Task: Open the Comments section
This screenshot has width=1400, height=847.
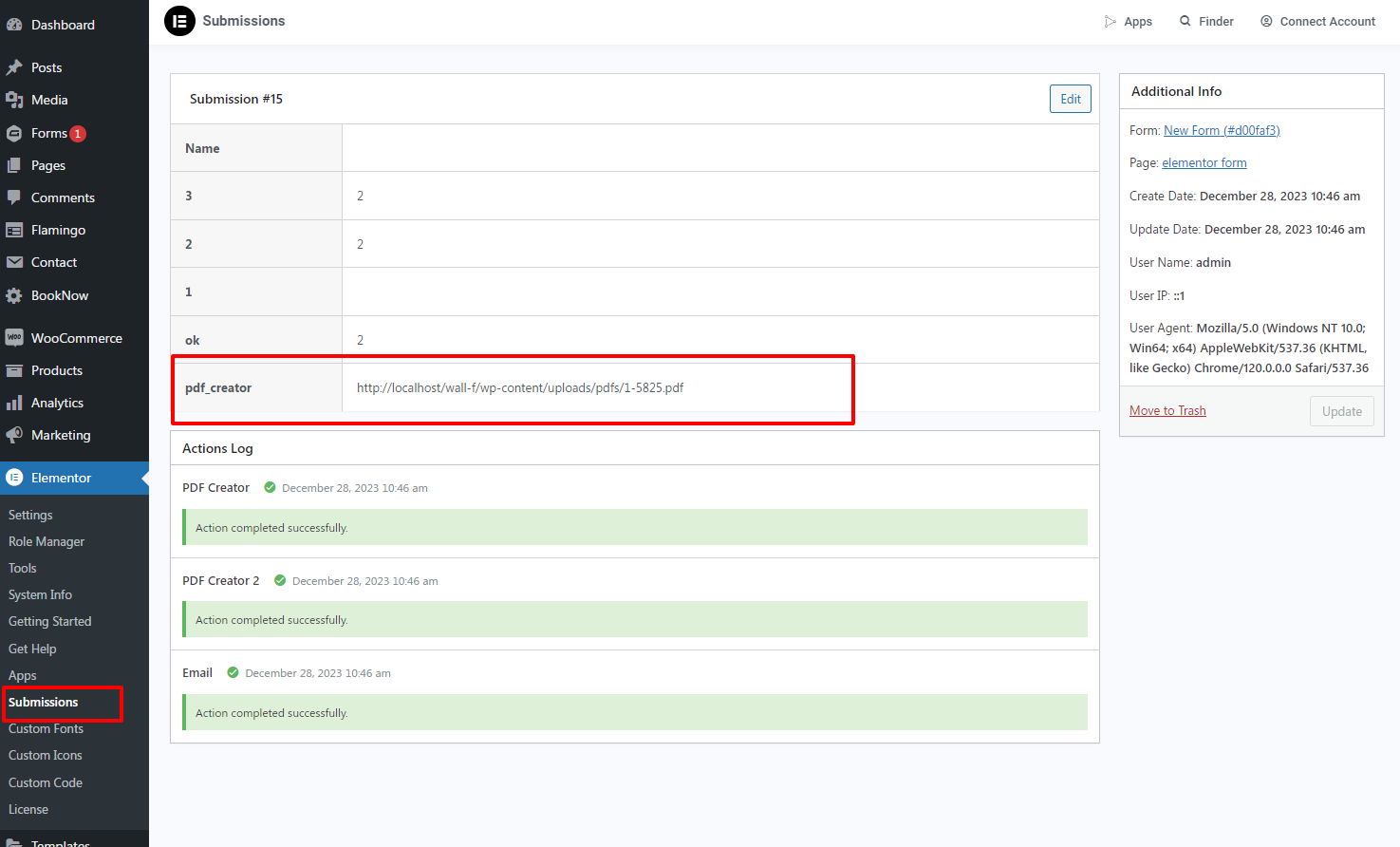Action: point(63,197)
